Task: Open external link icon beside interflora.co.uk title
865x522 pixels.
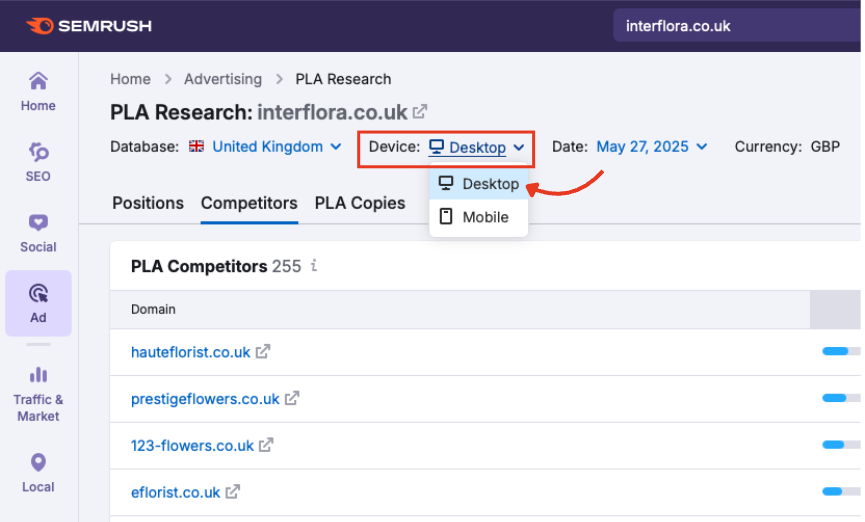Action: coord(421,111)
